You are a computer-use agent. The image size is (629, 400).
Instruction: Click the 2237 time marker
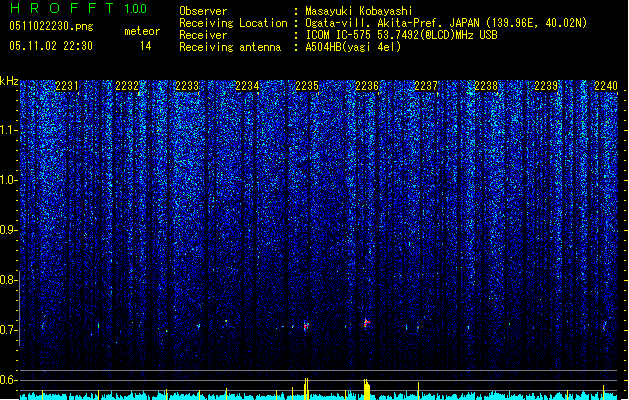pos(426,86)
